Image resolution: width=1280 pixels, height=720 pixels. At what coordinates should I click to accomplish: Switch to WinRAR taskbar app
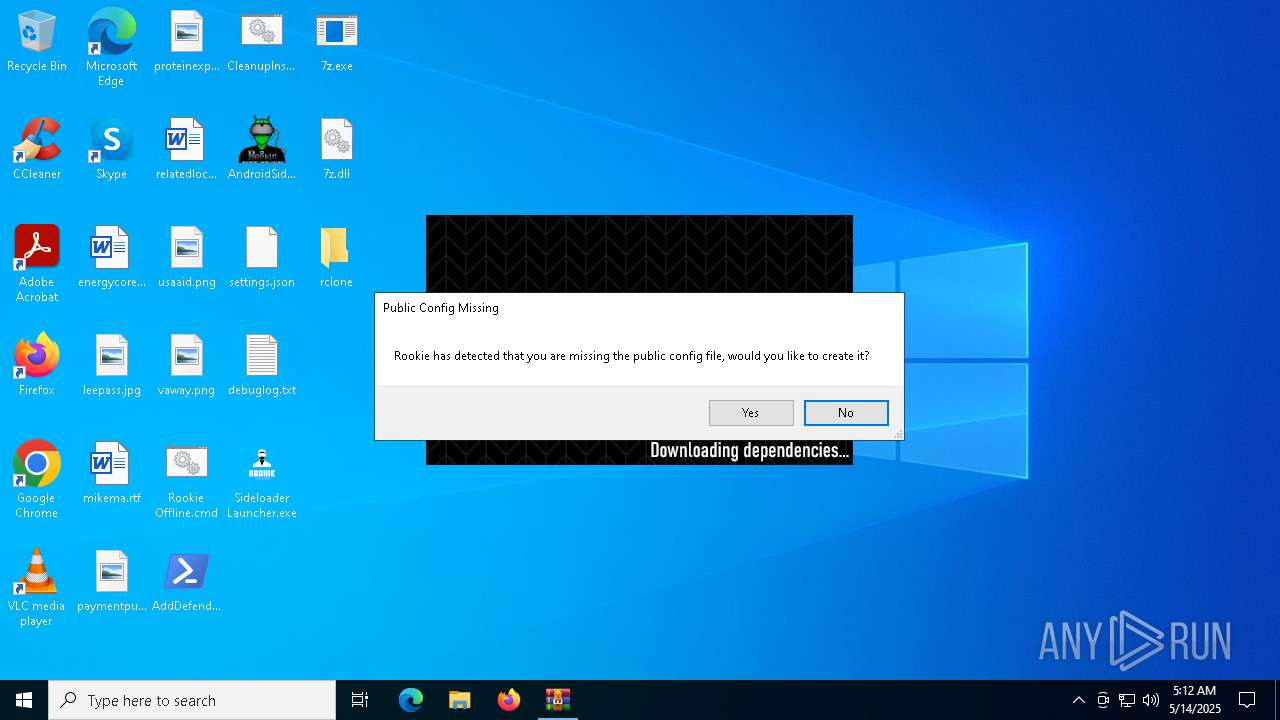coord(558,700)
